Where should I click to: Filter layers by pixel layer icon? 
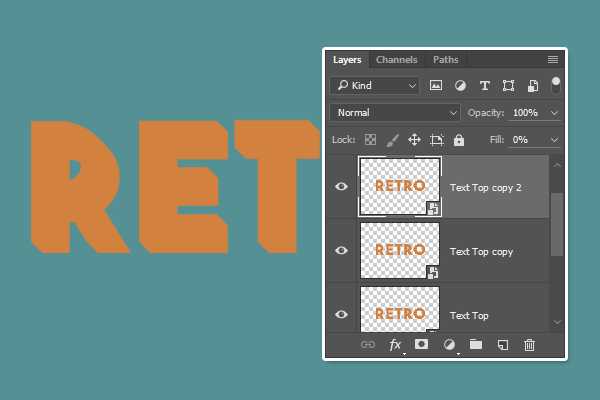click(x=437, y=86)
